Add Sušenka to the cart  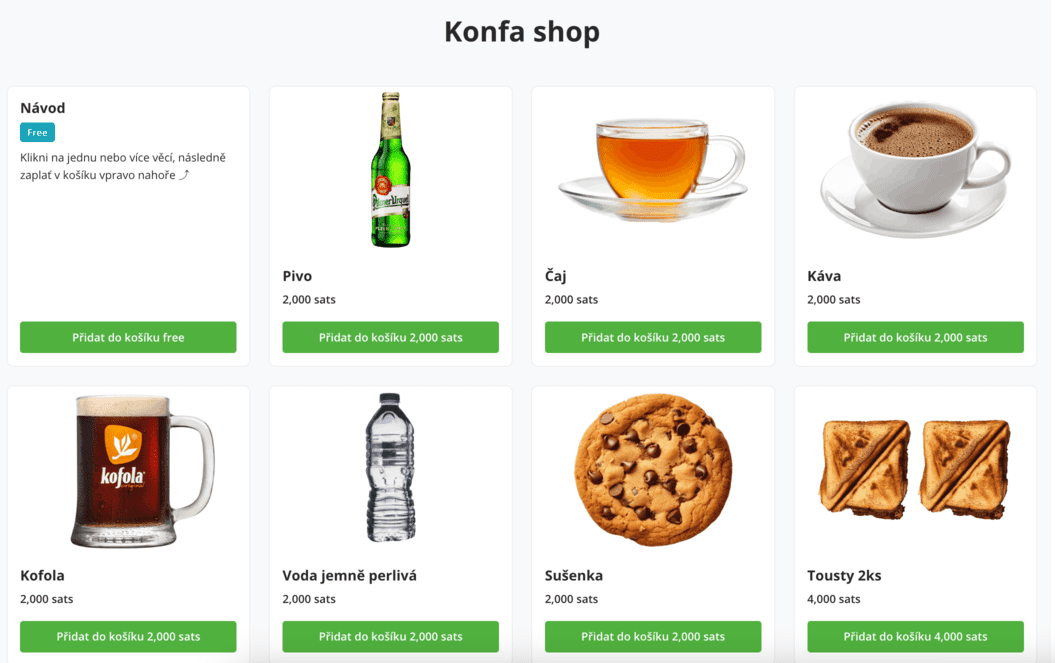(x=652, y=637)
